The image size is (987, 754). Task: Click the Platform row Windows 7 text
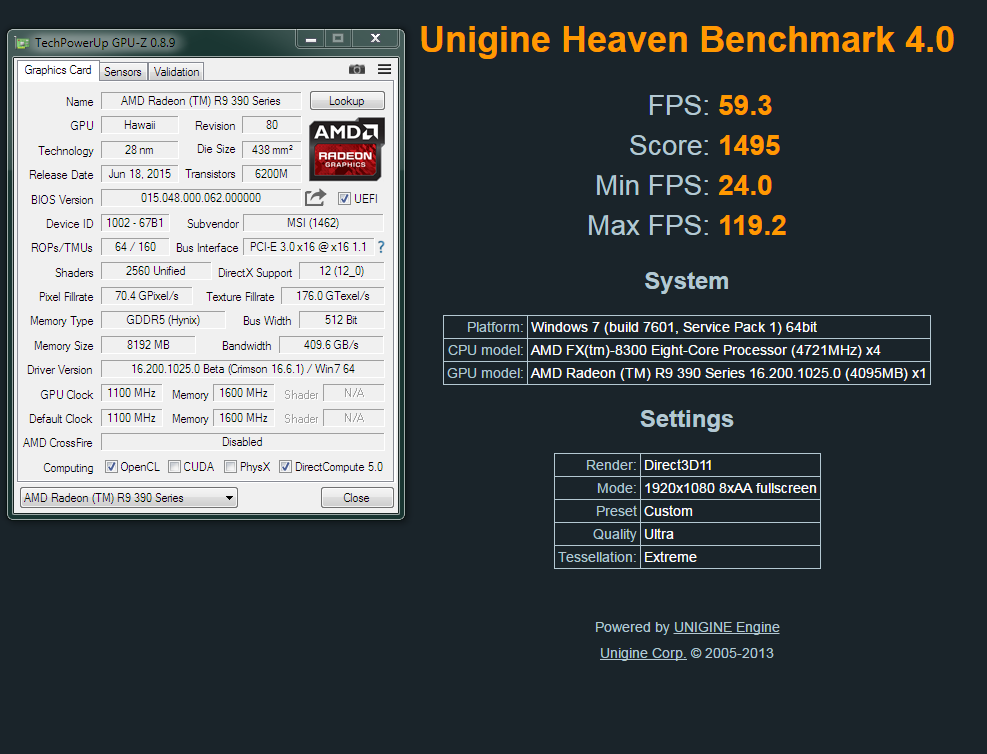pyautogui.click(x=674, y=327)
